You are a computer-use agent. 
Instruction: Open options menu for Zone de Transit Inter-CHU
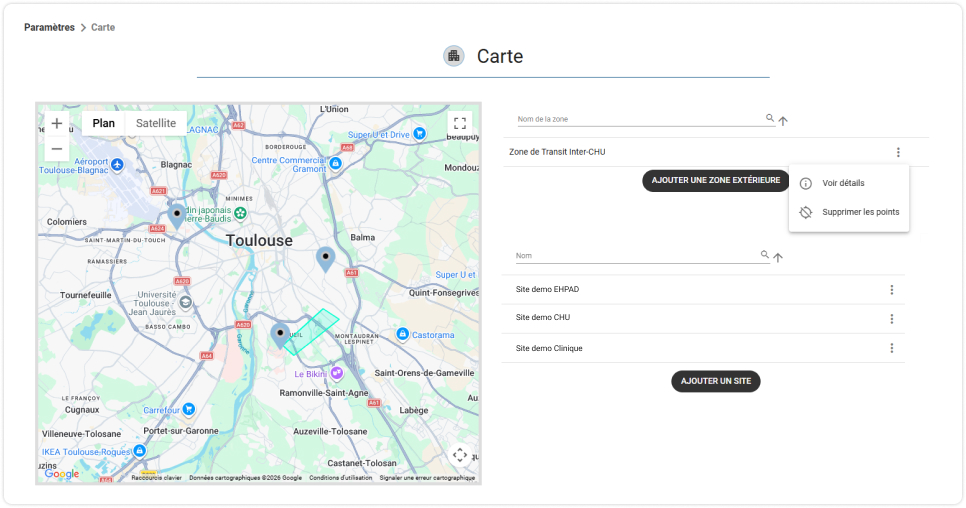(x=898, y=152)
